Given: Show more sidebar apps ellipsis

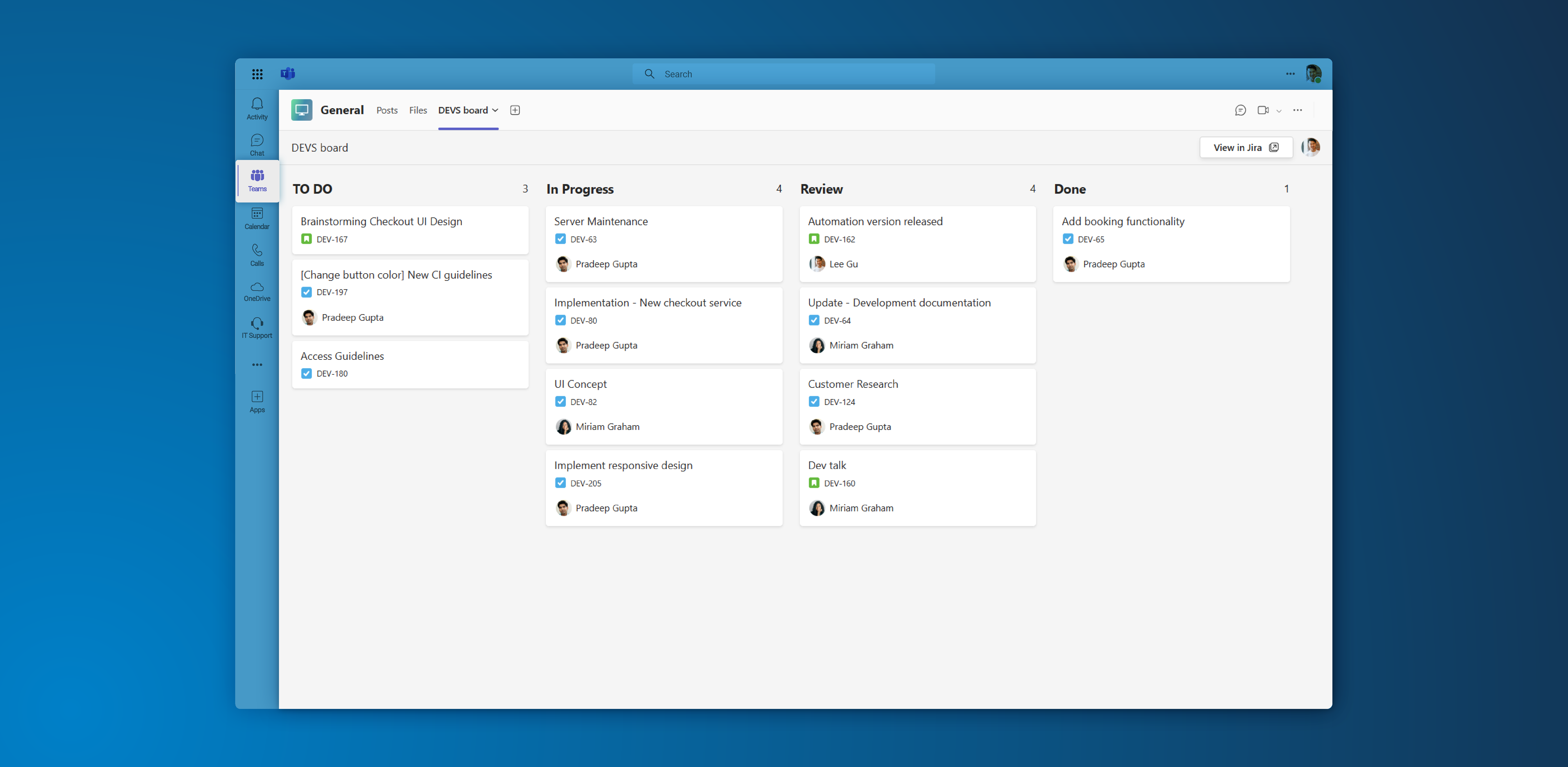Looking at the screenshot, I should [257, 365].
